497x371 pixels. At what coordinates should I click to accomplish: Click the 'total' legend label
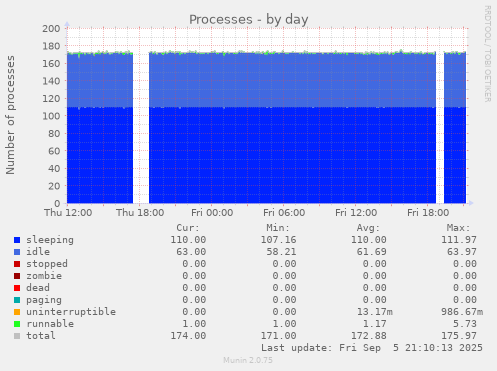click(x=41, y=336)
